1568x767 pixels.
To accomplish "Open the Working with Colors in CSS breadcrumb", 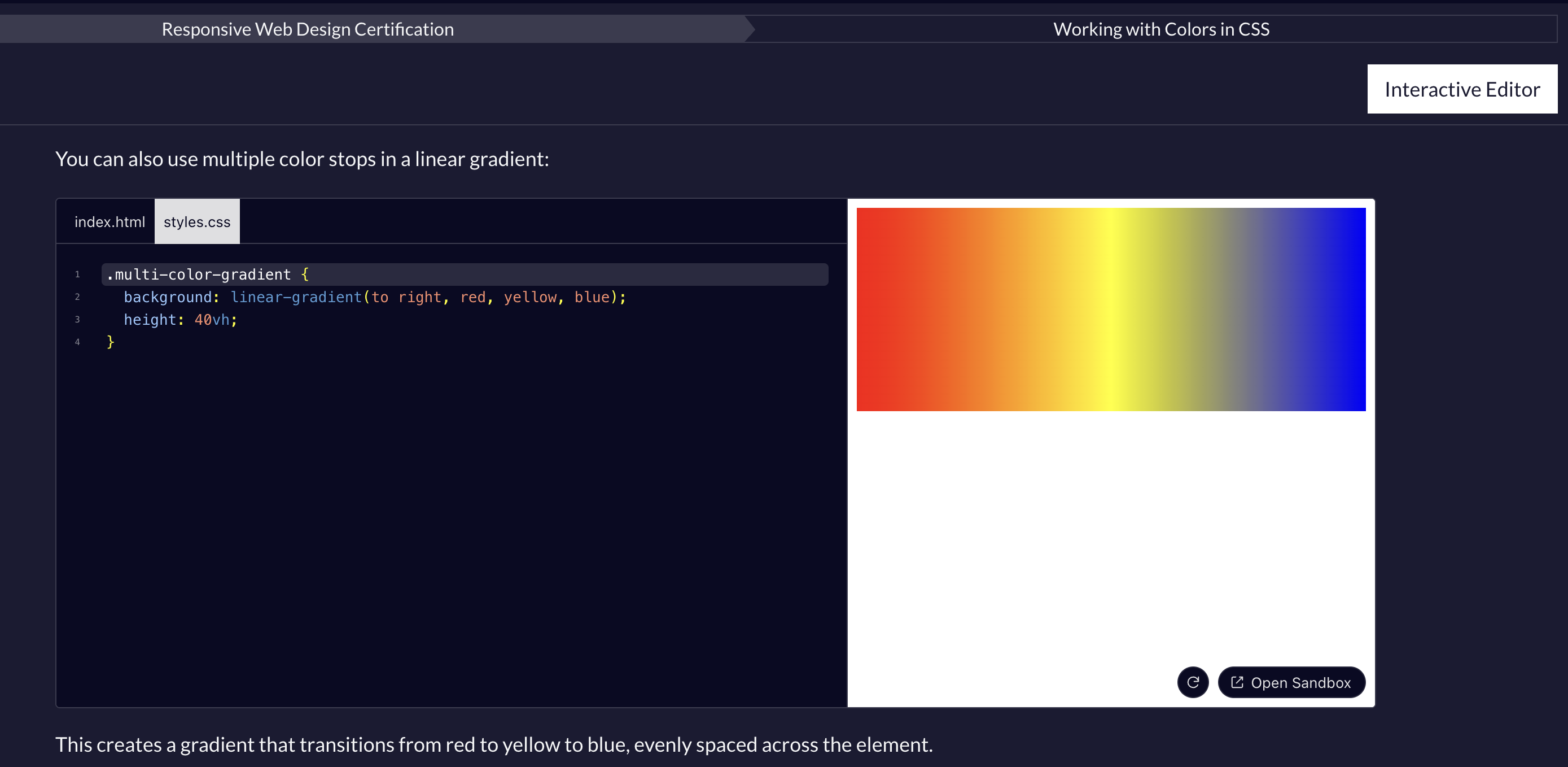I will (1161, 29).
